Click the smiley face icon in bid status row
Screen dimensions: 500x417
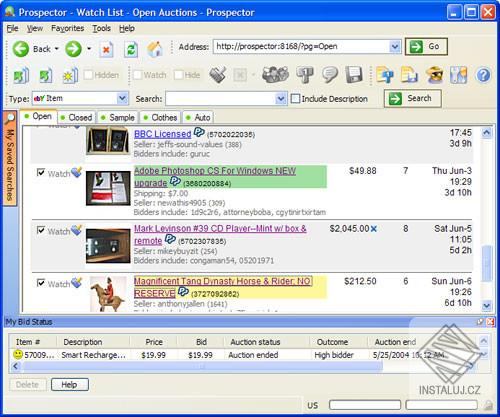point(18,354)
